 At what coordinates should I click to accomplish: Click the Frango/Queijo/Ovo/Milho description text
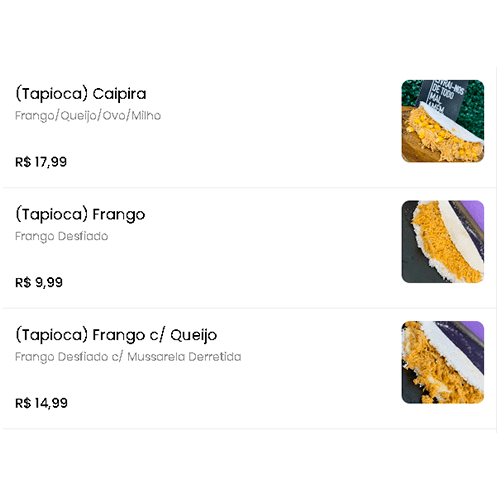point(88,116)
